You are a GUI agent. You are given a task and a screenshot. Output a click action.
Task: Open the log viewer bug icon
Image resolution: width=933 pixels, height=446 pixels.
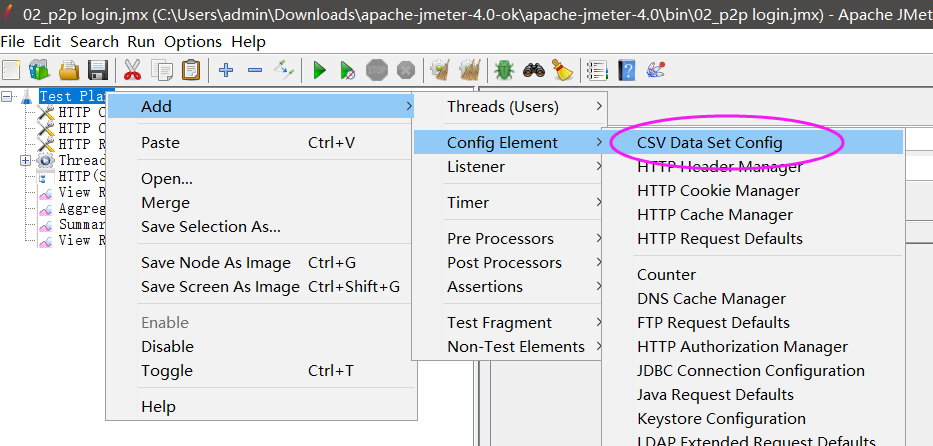504,70
